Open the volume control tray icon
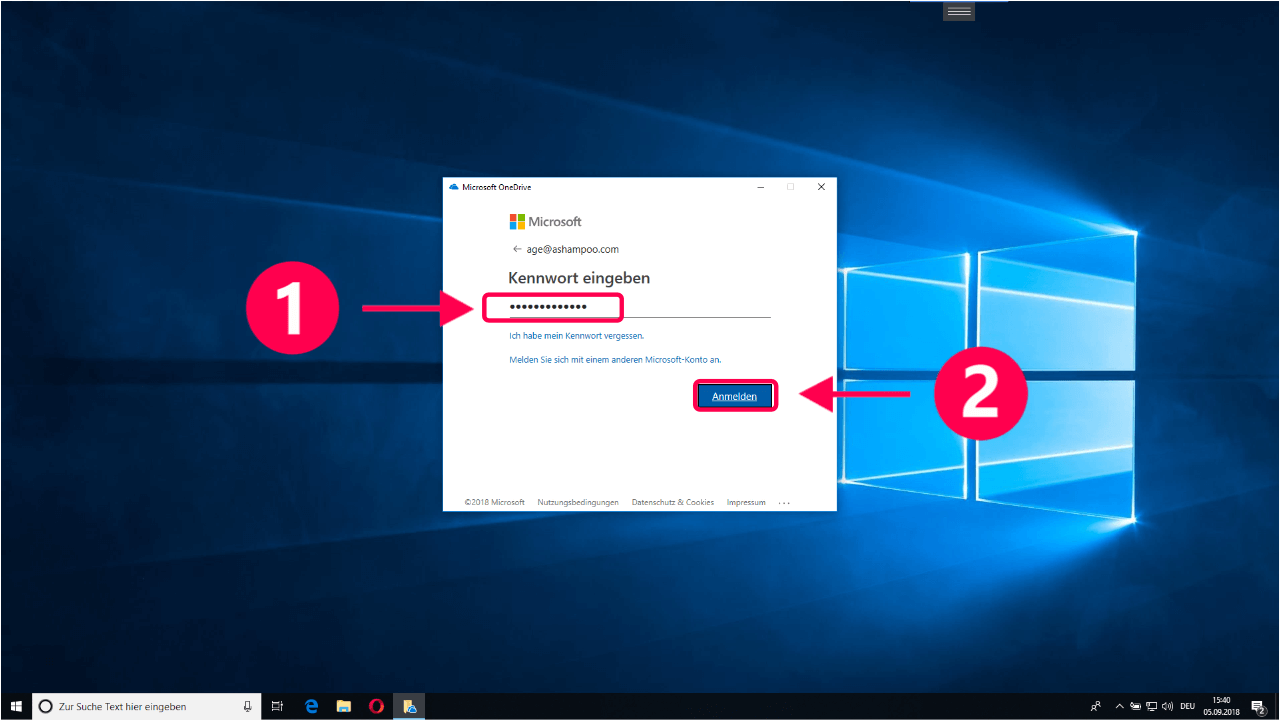The image size is (1280, 720). tap(1167, 706)
